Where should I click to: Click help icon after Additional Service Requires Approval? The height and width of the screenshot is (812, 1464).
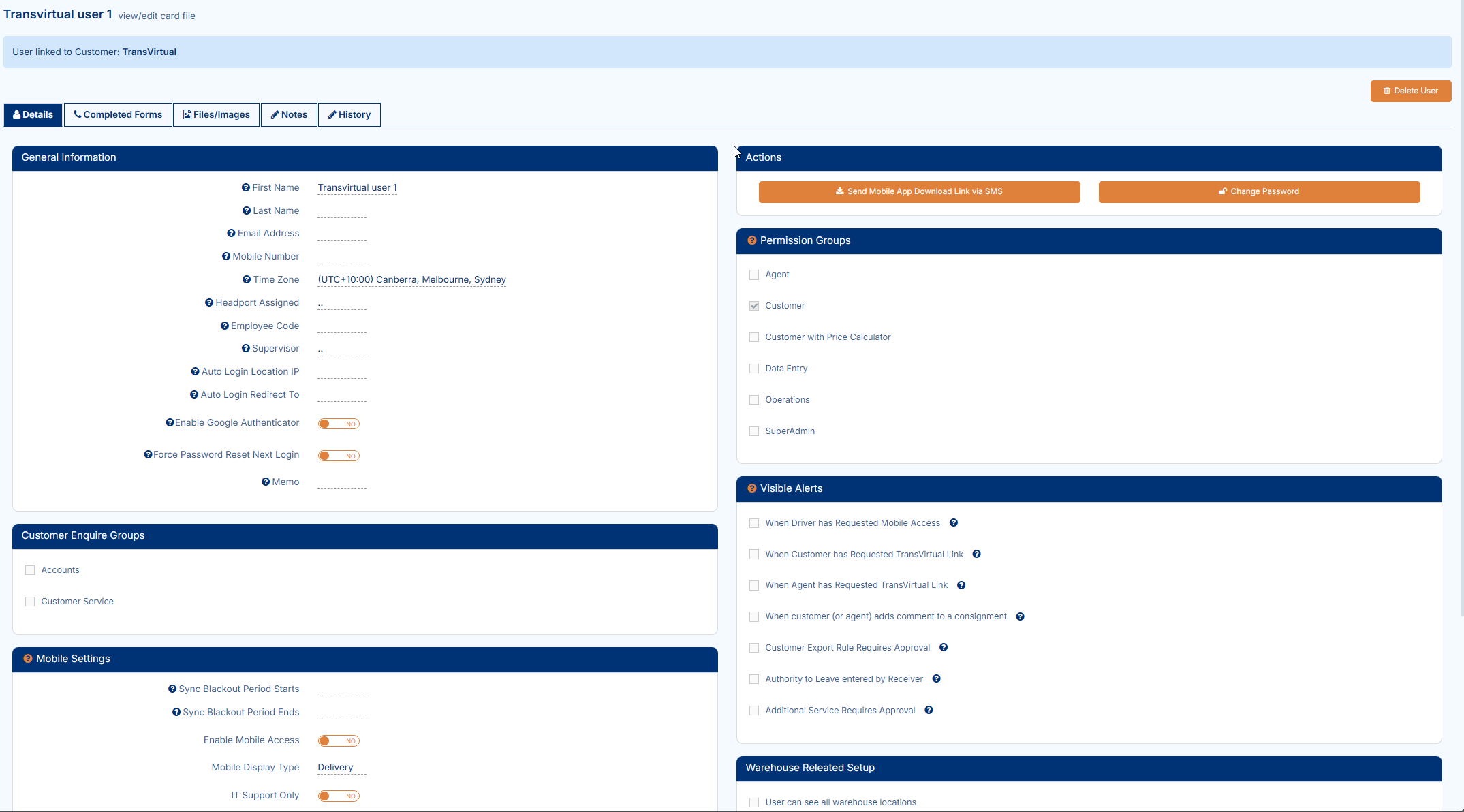coord(929,710)
